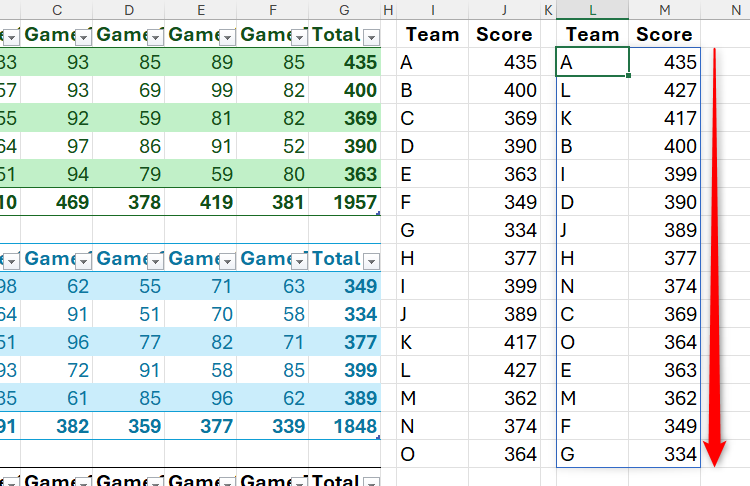Select the Team header cell in column I
The width and height of the screenshot is (750, 486).
click(432, 34)
